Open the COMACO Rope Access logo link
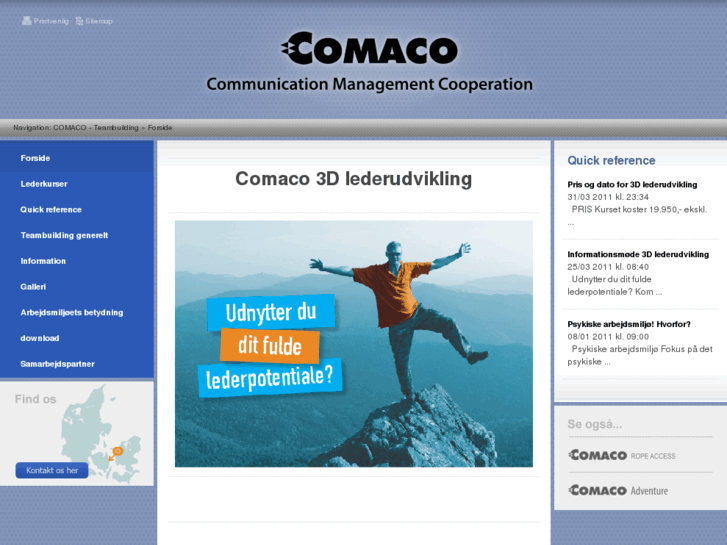The width and height of the screenshot is (727, 545). pos(622,455)
